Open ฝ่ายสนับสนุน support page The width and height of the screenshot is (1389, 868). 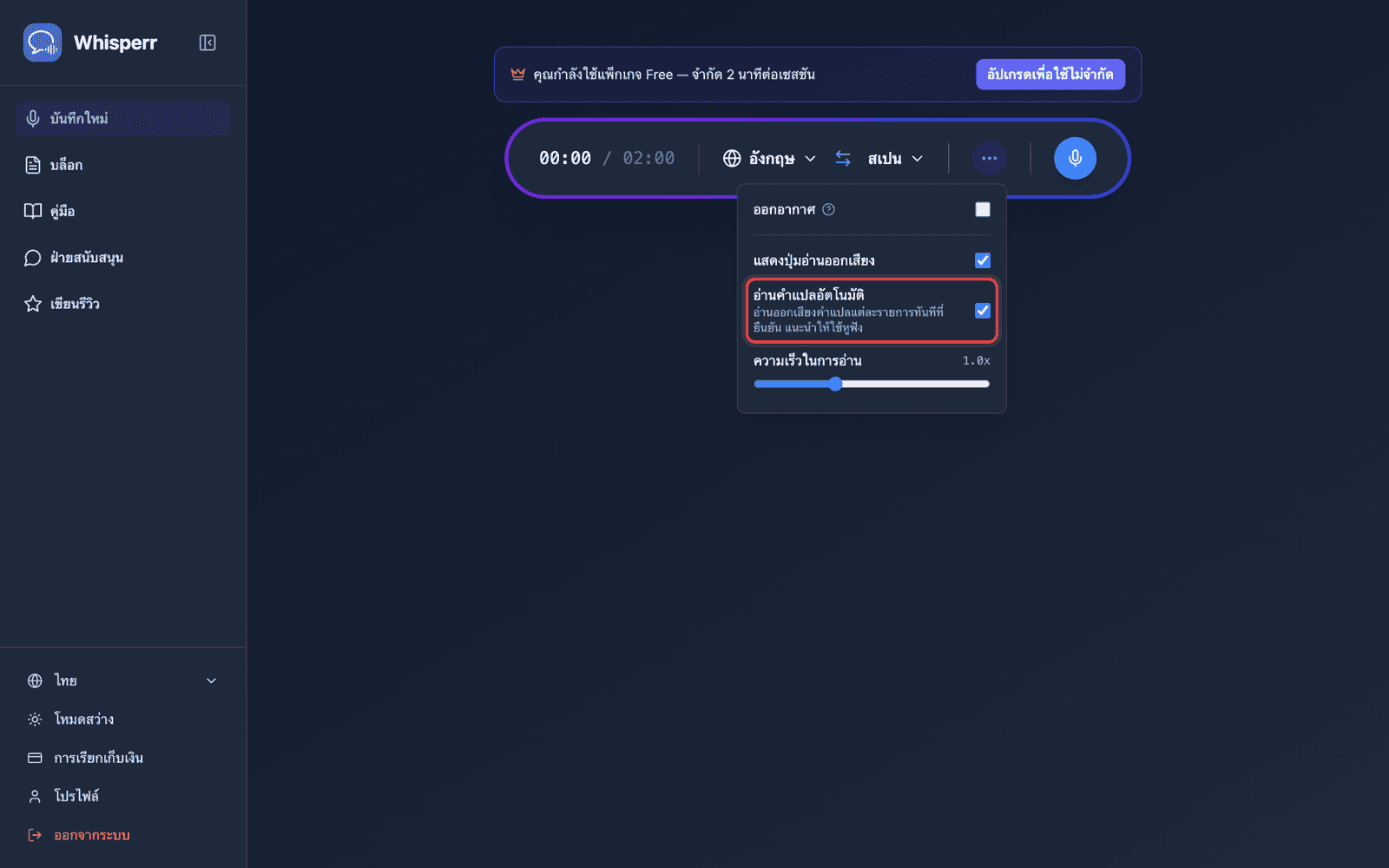(x=122, y=258)
